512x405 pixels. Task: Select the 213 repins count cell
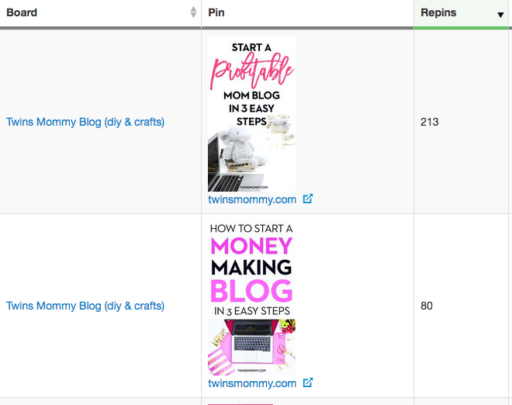429,122
